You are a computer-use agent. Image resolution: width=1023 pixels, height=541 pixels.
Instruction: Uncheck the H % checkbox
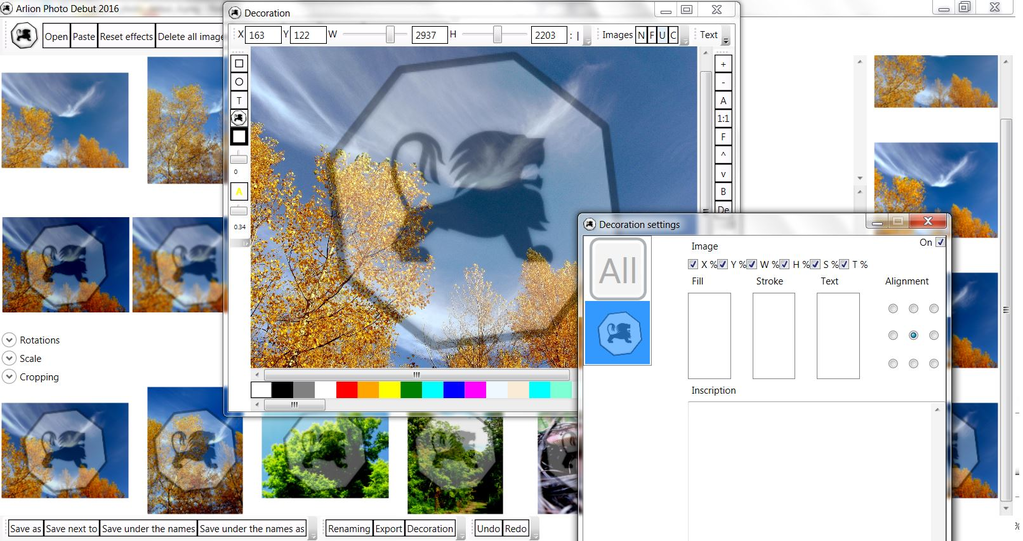coord(784,264)
